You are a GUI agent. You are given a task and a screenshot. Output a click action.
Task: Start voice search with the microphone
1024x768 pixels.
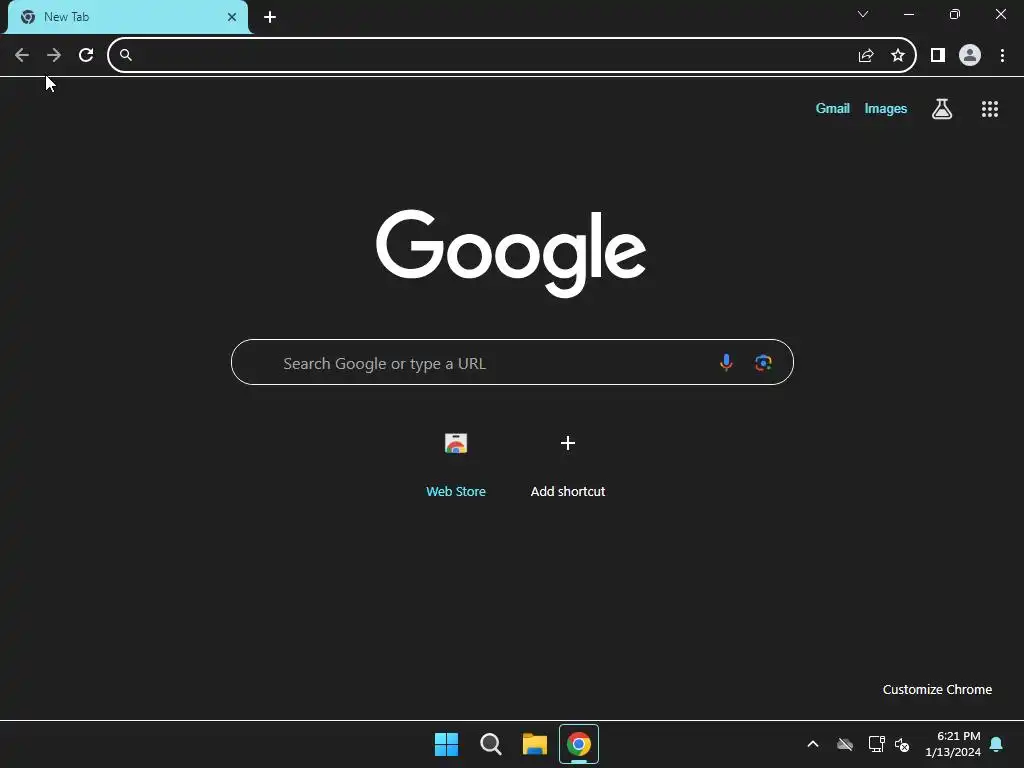click(726, 362)
